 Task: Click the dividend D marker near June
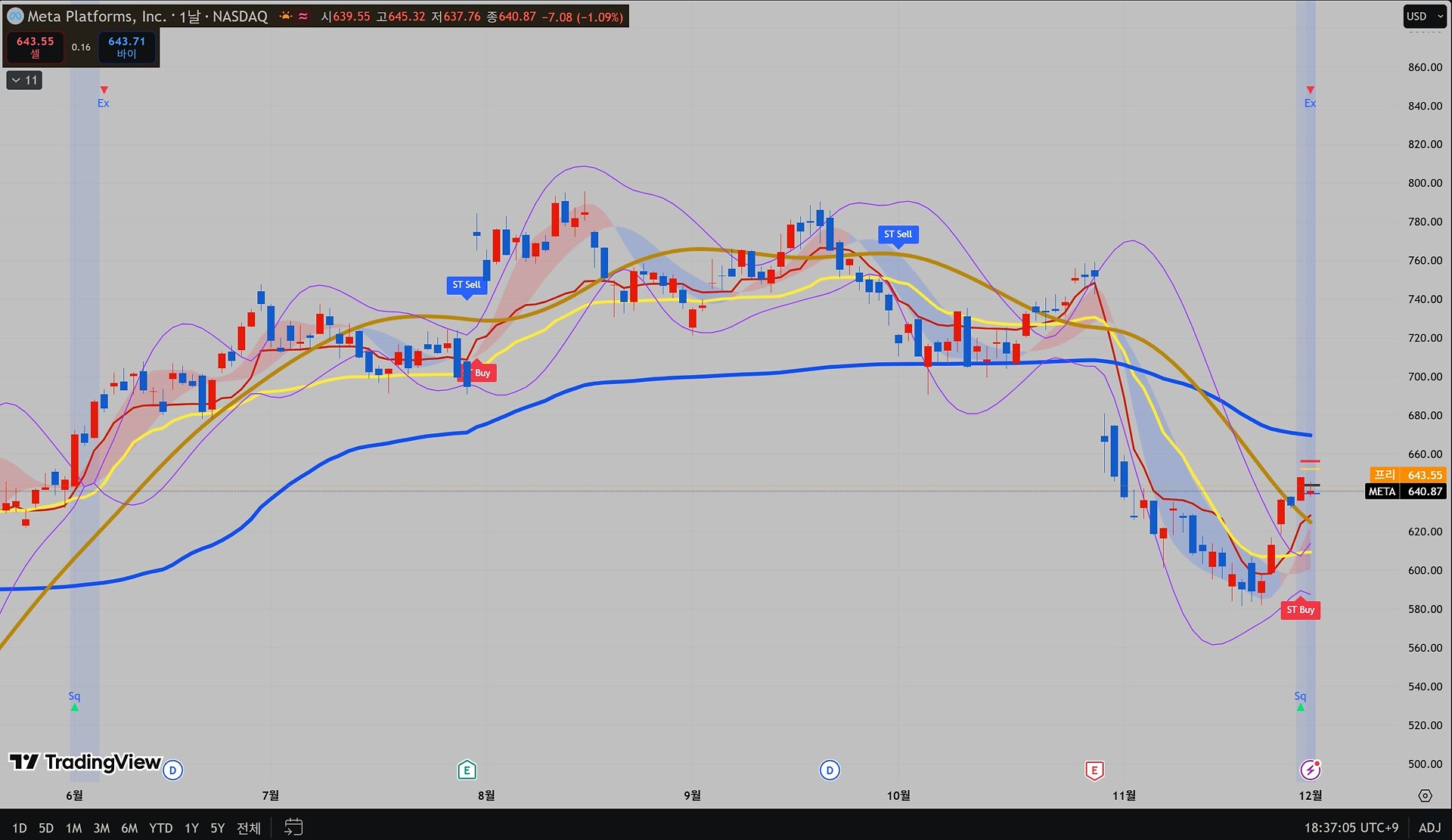click(172, 770)
